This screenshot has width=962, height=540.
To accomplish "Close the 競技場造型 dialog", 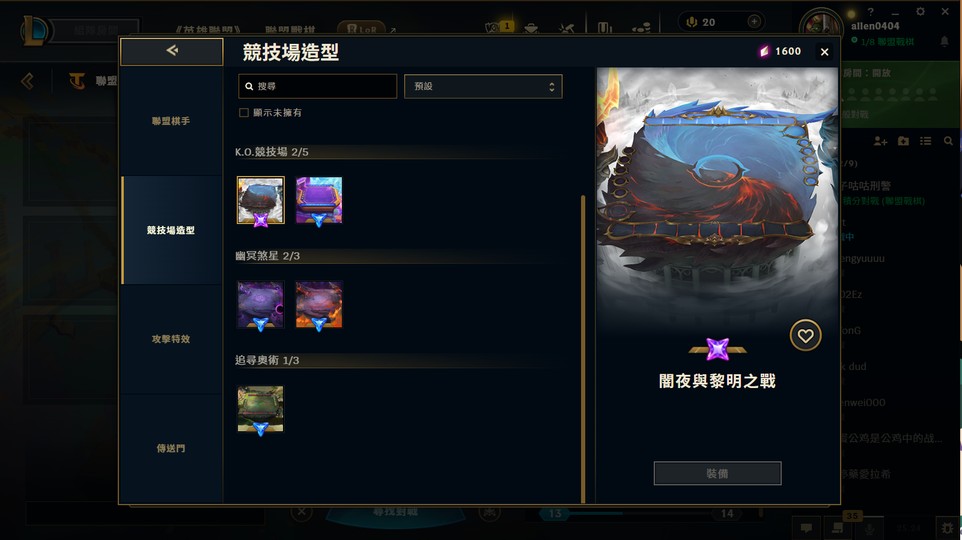I will click(825, 52).
